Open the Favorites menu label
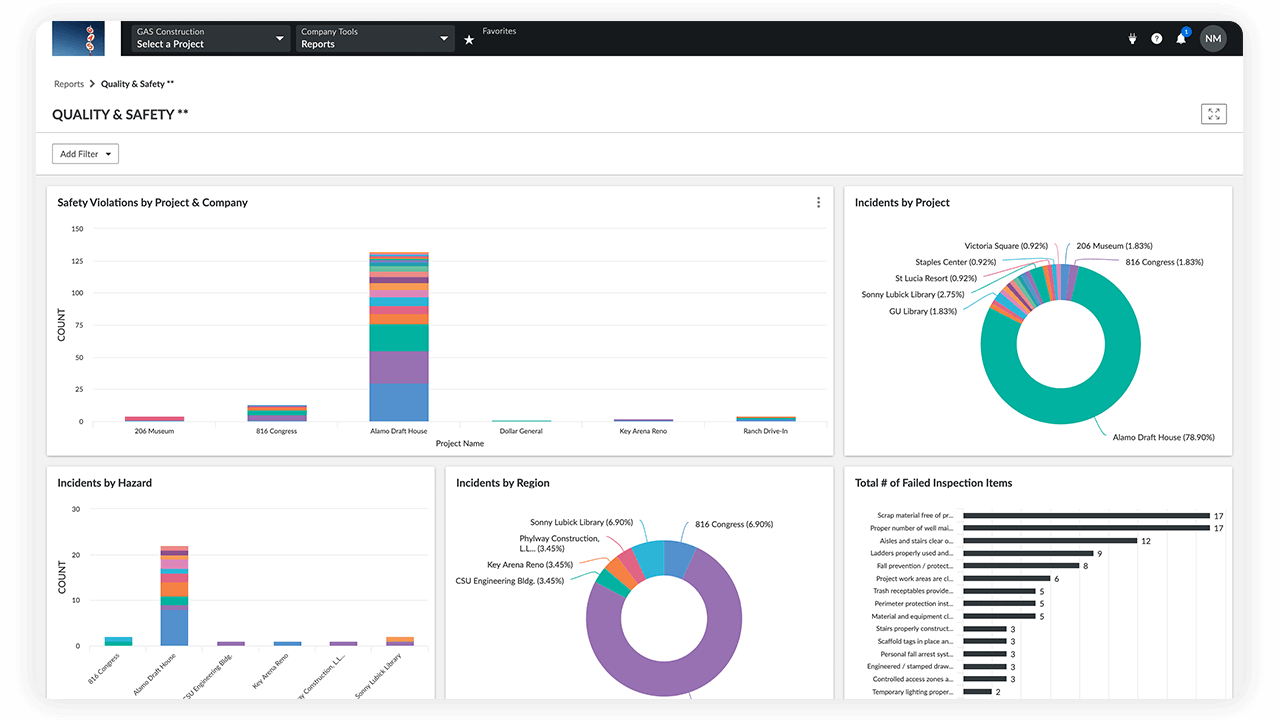Screen dimensions: 1280x720 (499, 31)
